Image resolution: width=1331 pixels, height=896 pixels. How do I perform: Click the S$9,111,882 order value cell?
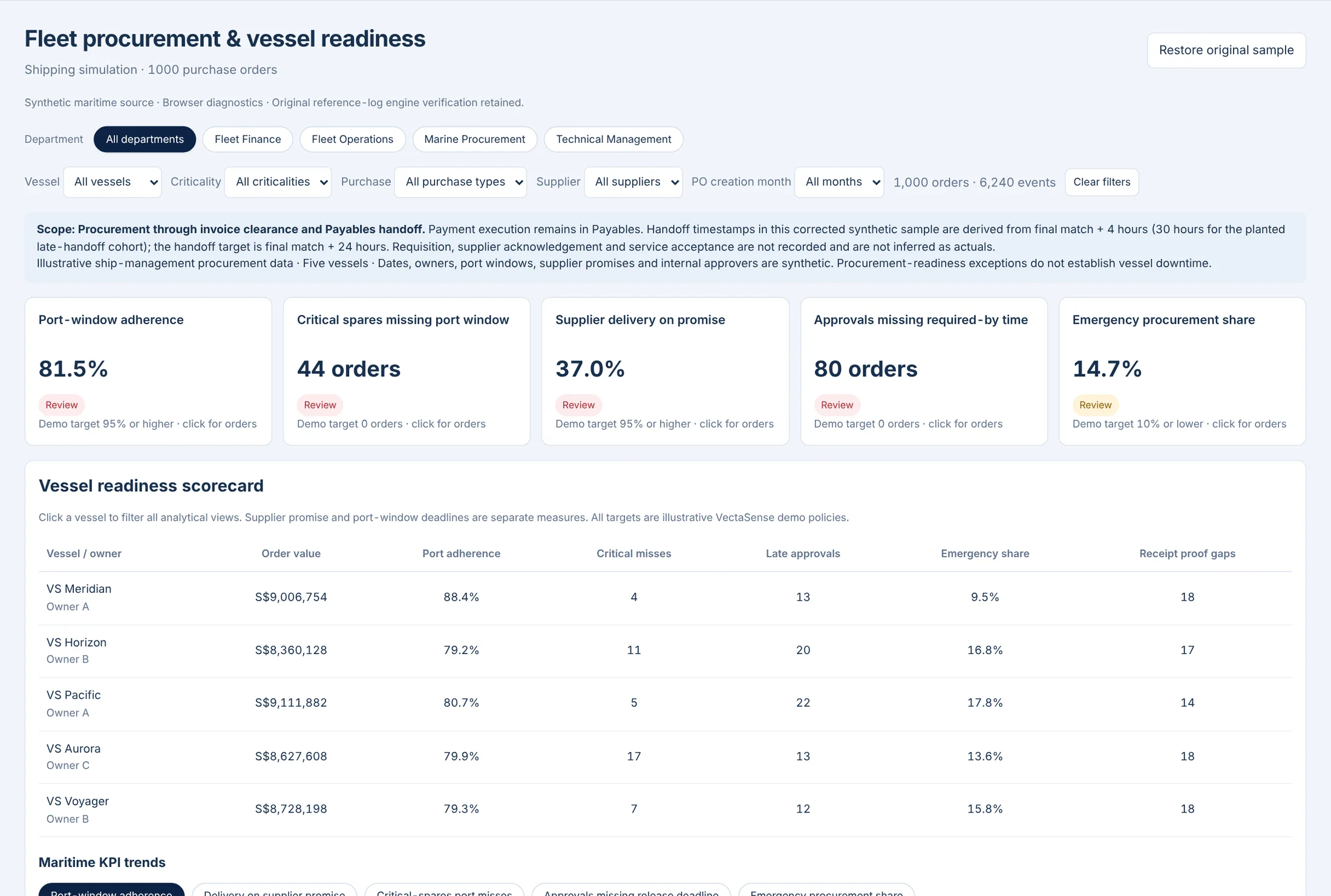291,703
